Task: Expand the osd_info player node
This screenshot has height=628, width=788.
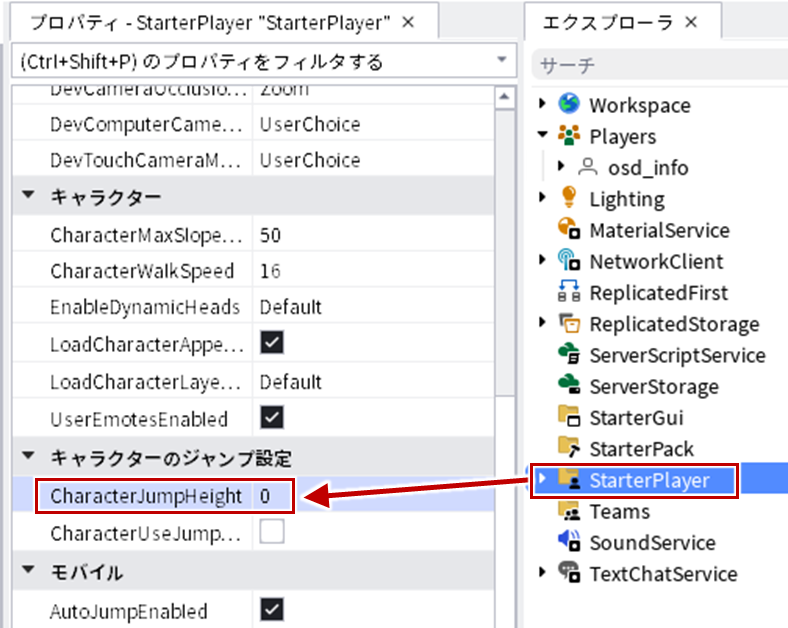Action: 561,166
